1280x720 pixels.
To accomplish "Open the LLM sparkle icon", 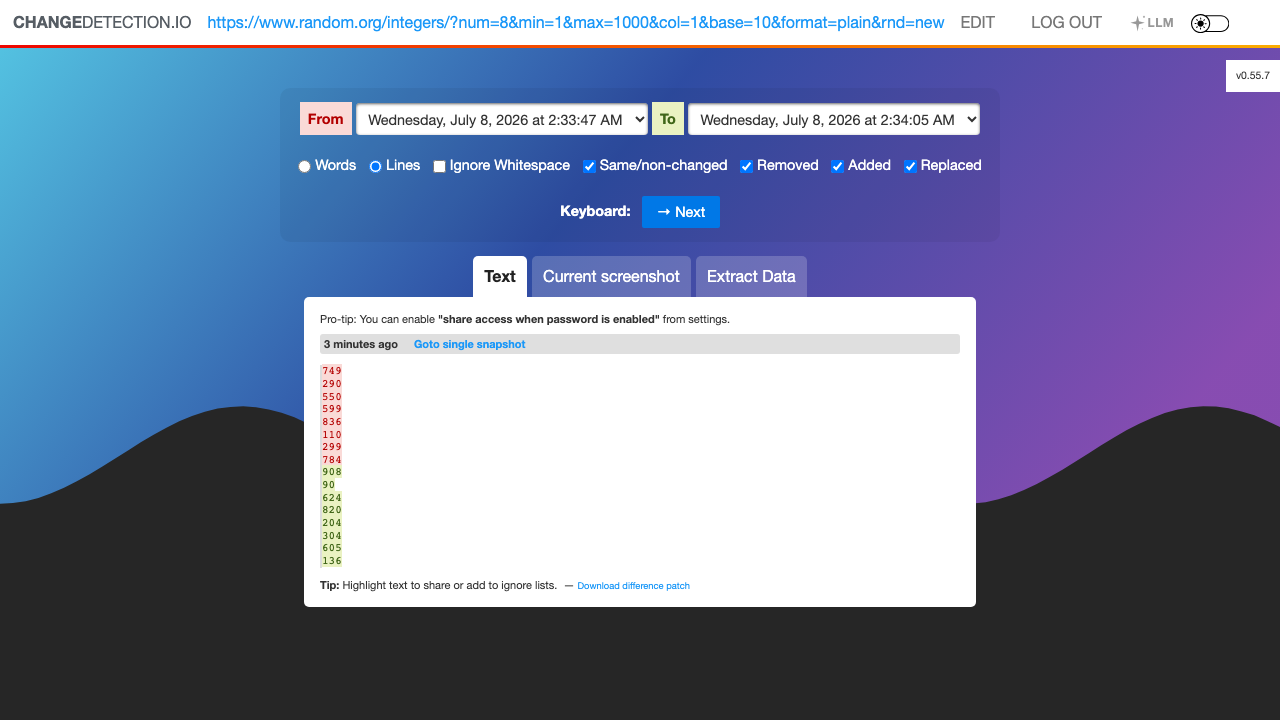I will click(1152, 23).
